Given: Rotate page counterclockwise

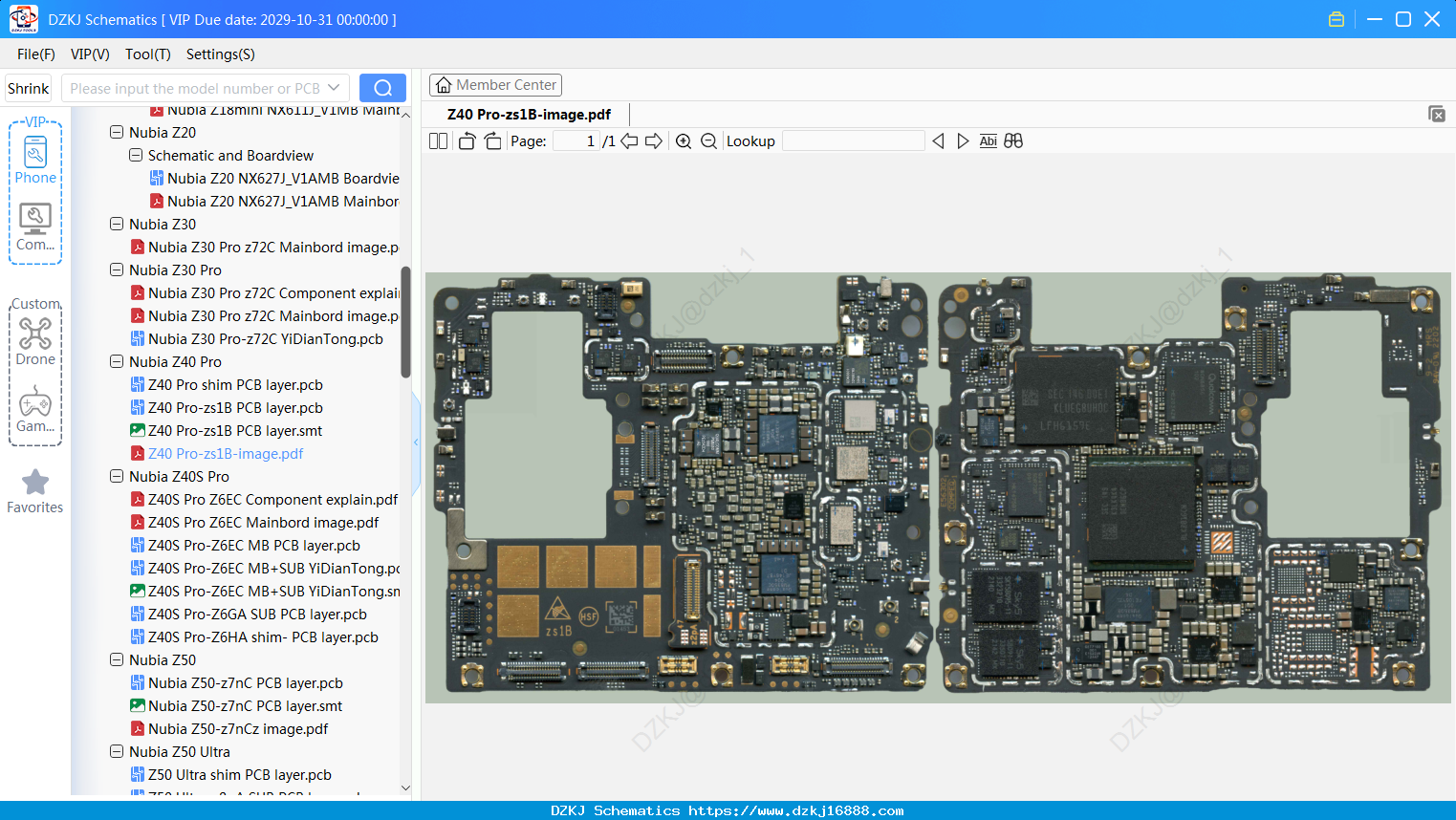Looking at the screenshot, I should (467, 141).
